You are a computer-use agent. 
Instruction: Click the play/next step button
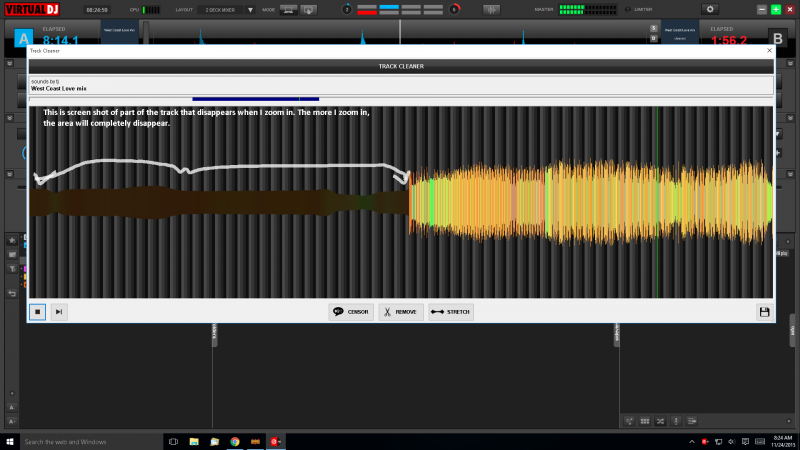pyautogui.click(x=59, y=312)
